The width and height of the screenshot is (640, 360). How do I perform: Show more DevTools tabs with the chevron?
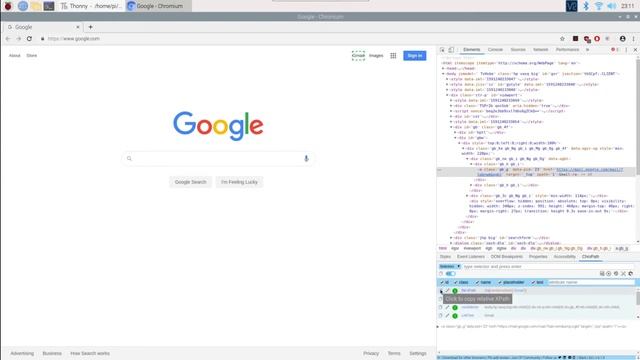tap(587, 50)
